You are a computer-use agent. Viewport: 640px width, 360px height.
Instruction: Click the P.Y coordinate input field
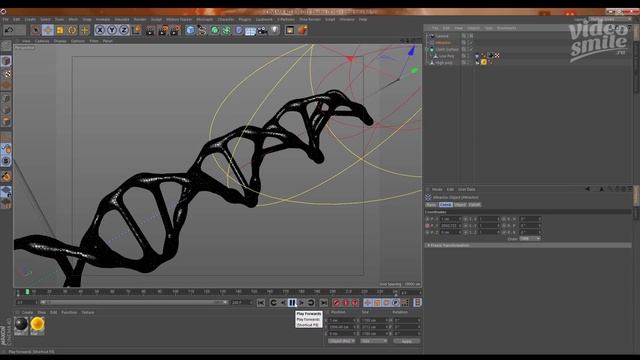(451, 225)
